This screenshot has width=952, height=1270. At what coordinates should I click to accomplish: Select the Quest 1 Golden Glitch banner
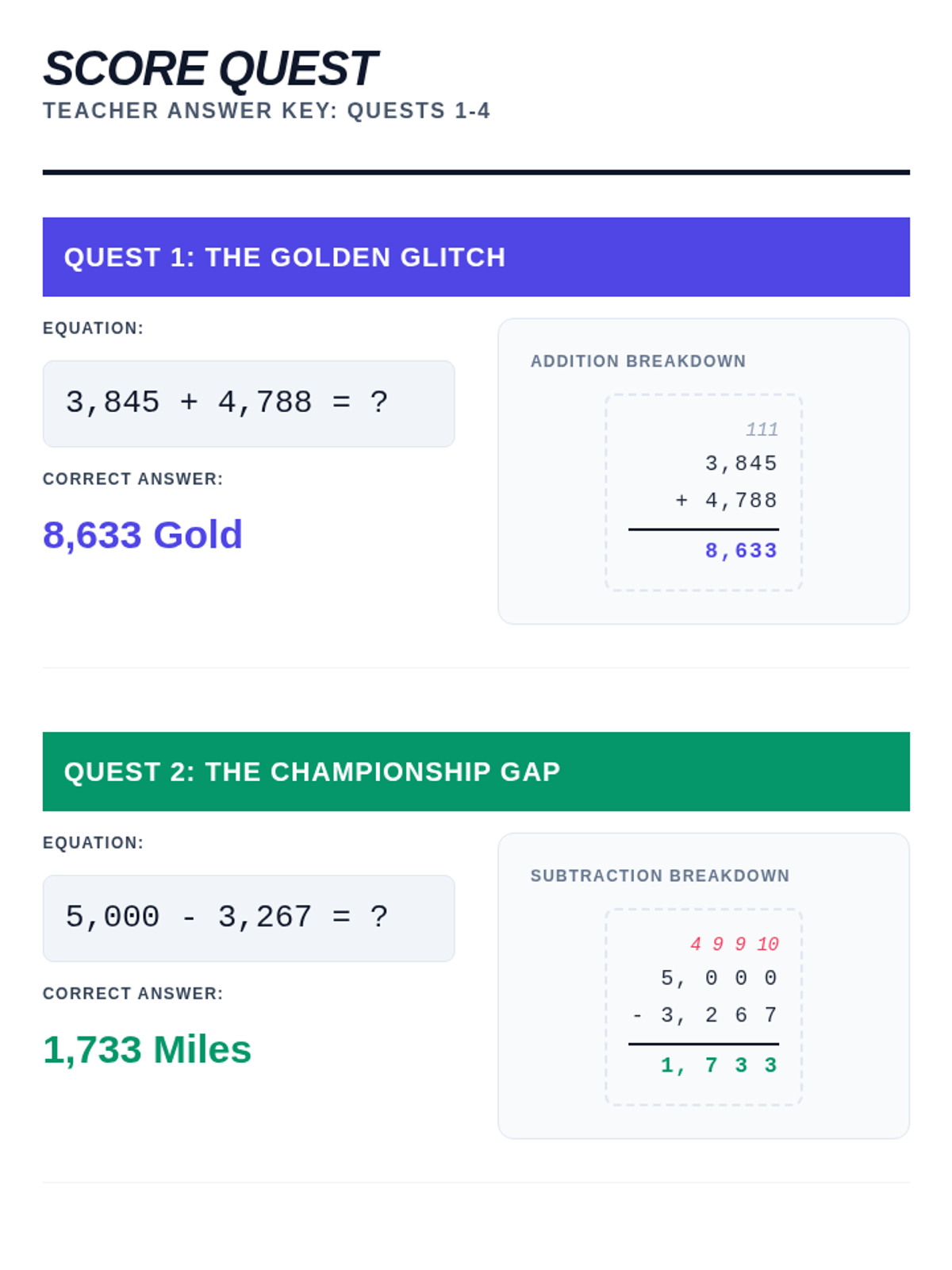coord(476,257)
